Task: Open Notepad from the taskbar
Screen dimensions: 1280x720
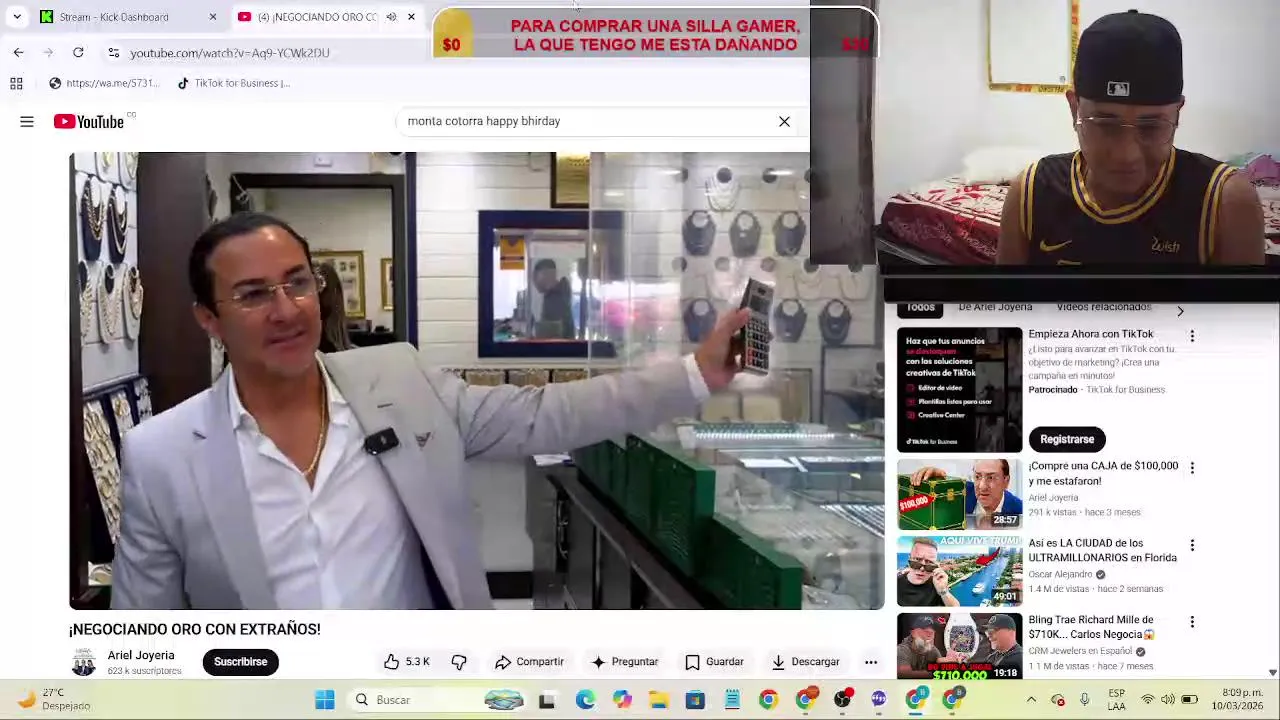Action: 732,700
